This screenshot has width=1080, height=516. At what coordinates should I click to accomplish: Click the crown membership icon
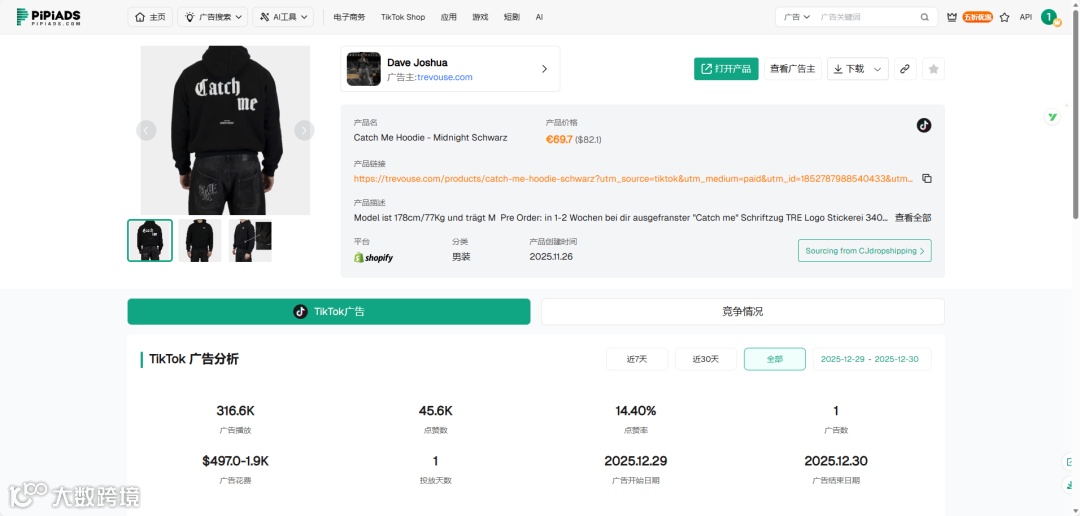click(952, 17)
